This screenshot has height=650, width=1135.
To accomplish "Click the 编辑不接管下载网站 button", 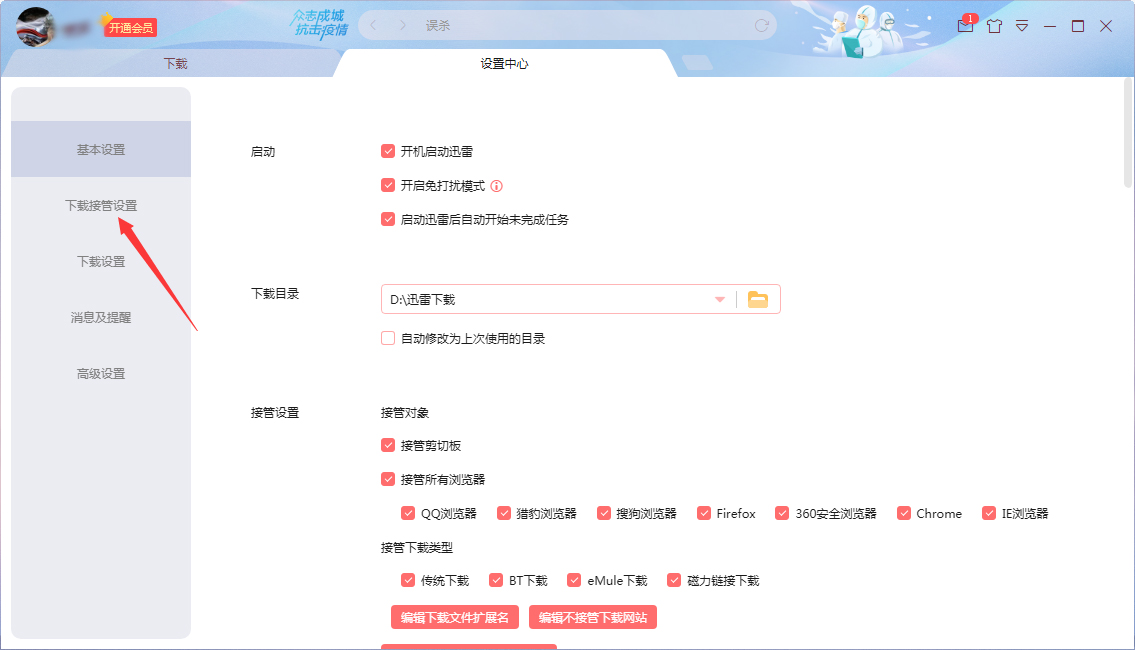I will [593, 617].
